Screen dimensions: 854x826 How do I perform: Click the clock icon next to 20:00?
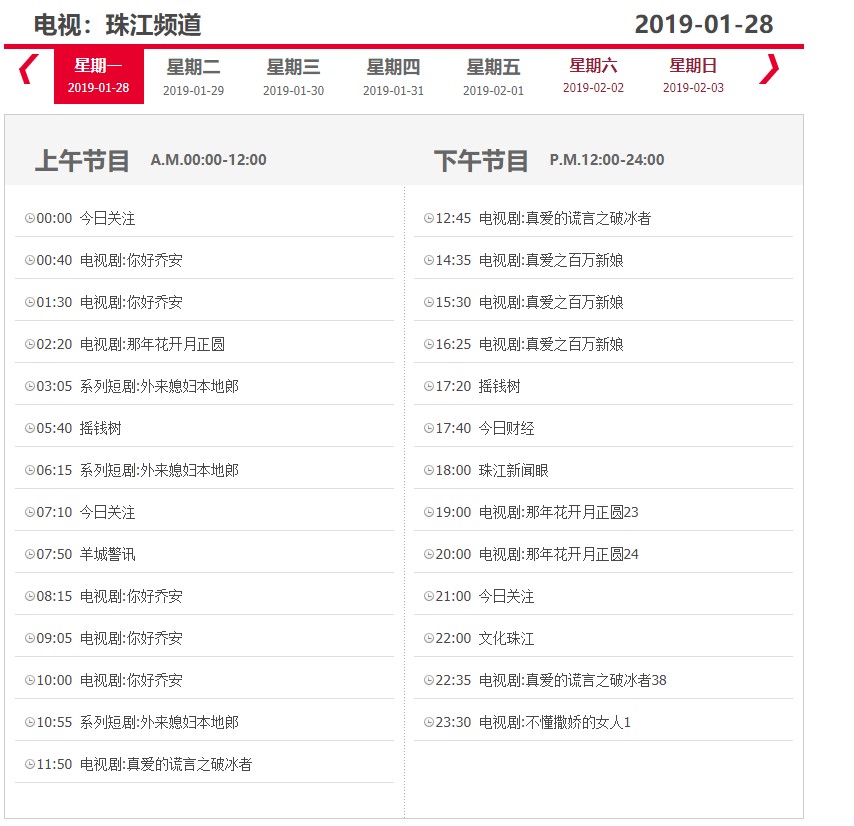pyautogui.click(x=429, y=554)
